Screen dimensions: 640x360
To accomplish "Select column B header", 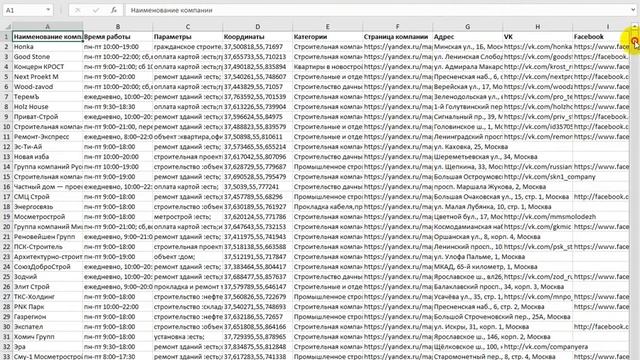I will click(118, 27).
